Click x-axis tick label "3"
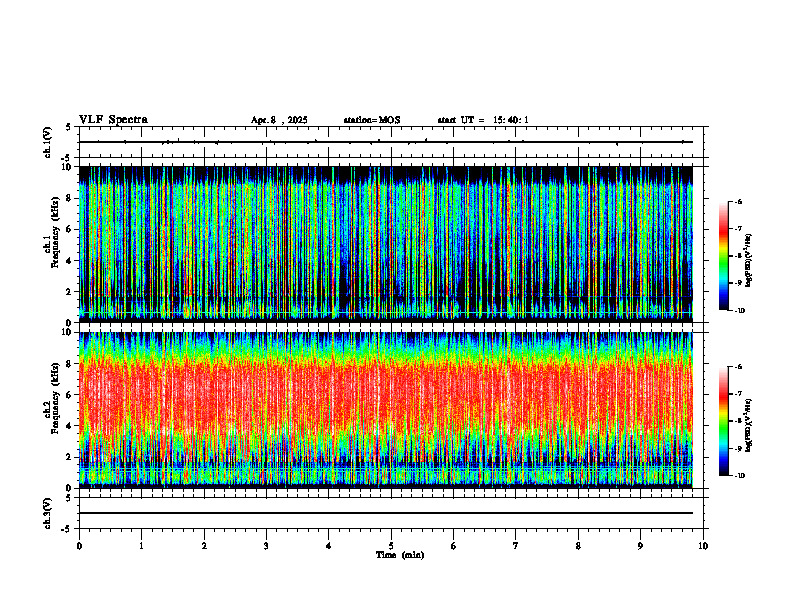The height and width of the screenshot is (612, 792). pos(266,546)
